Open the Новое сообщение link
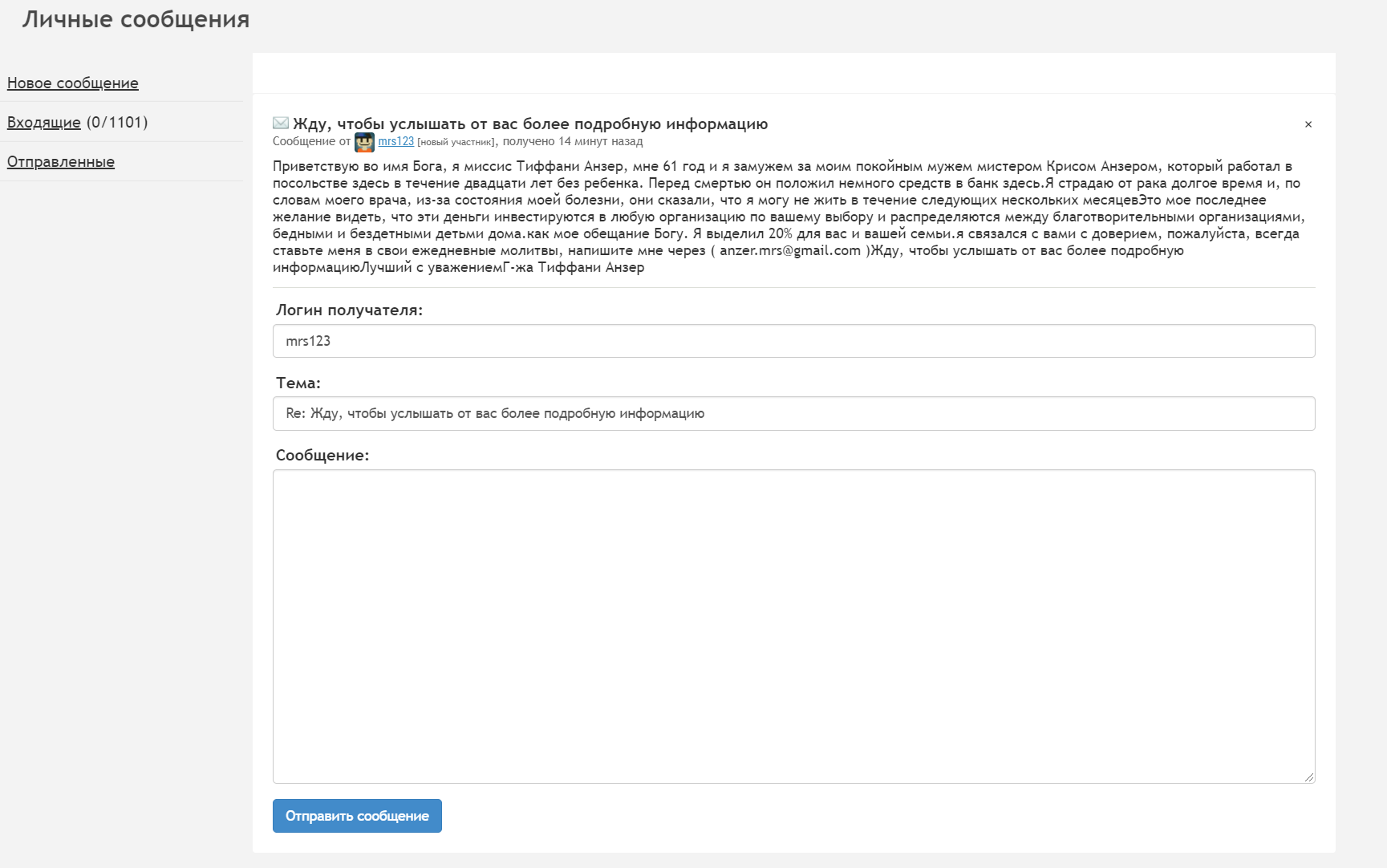The height and width of the screenshot is (868, 1387). (73, 83)
